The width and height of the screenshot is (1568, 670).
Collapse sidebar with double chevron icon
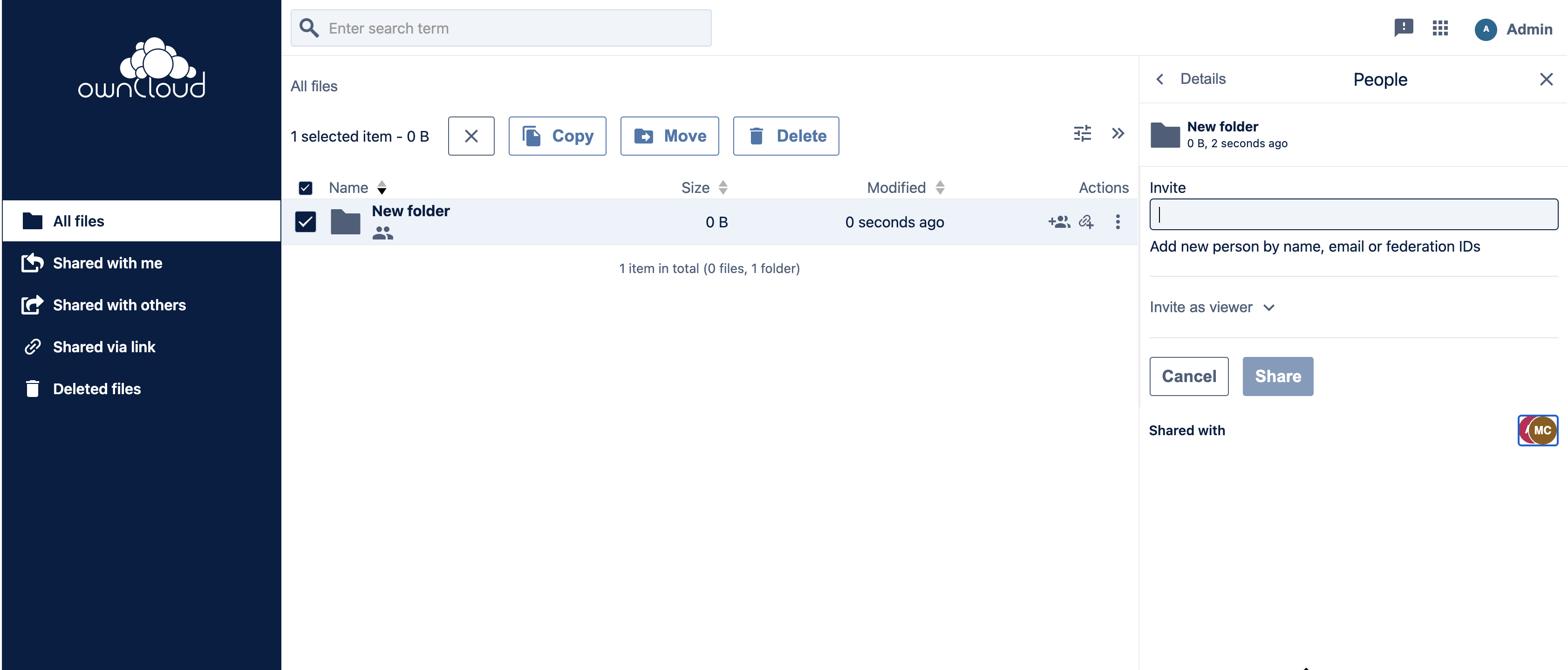1118,134
